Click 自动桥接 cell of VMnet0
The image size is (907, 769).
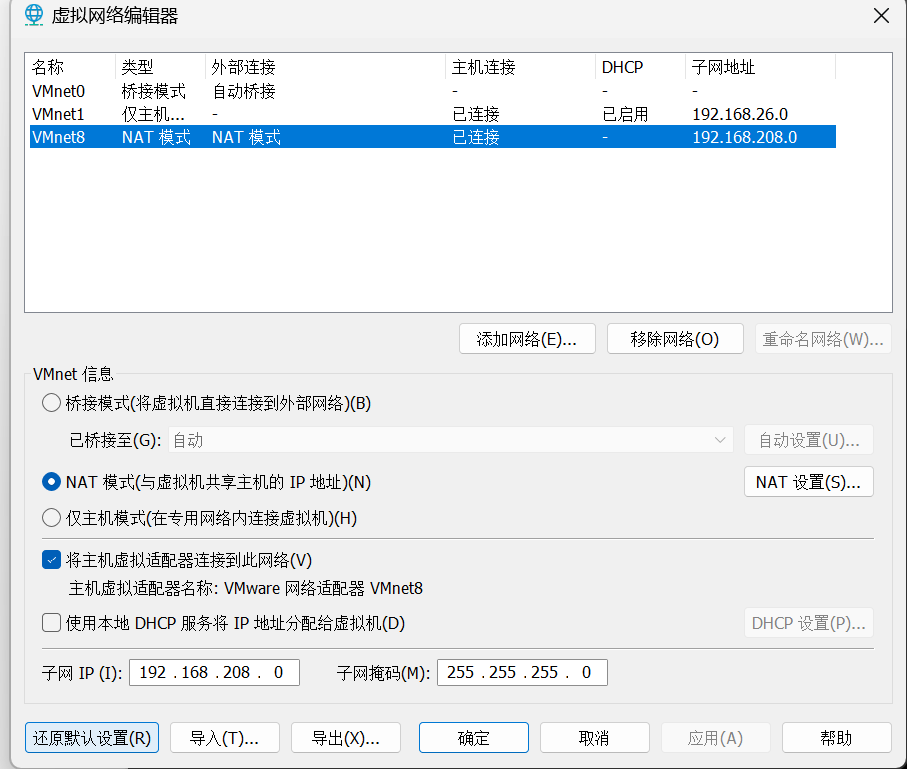click(244, 91)
